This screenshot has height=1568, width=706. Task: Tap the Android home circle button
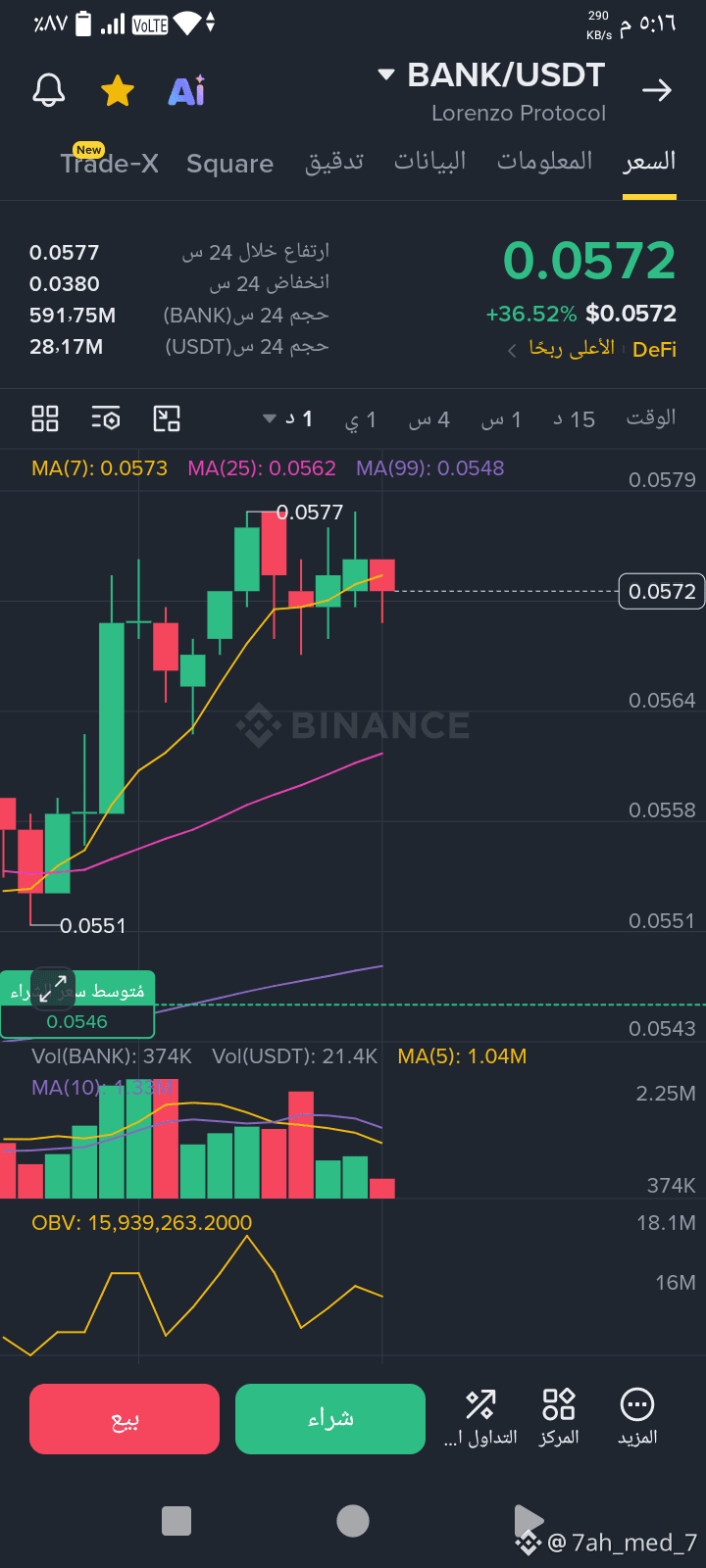[x=353, y=1521]
